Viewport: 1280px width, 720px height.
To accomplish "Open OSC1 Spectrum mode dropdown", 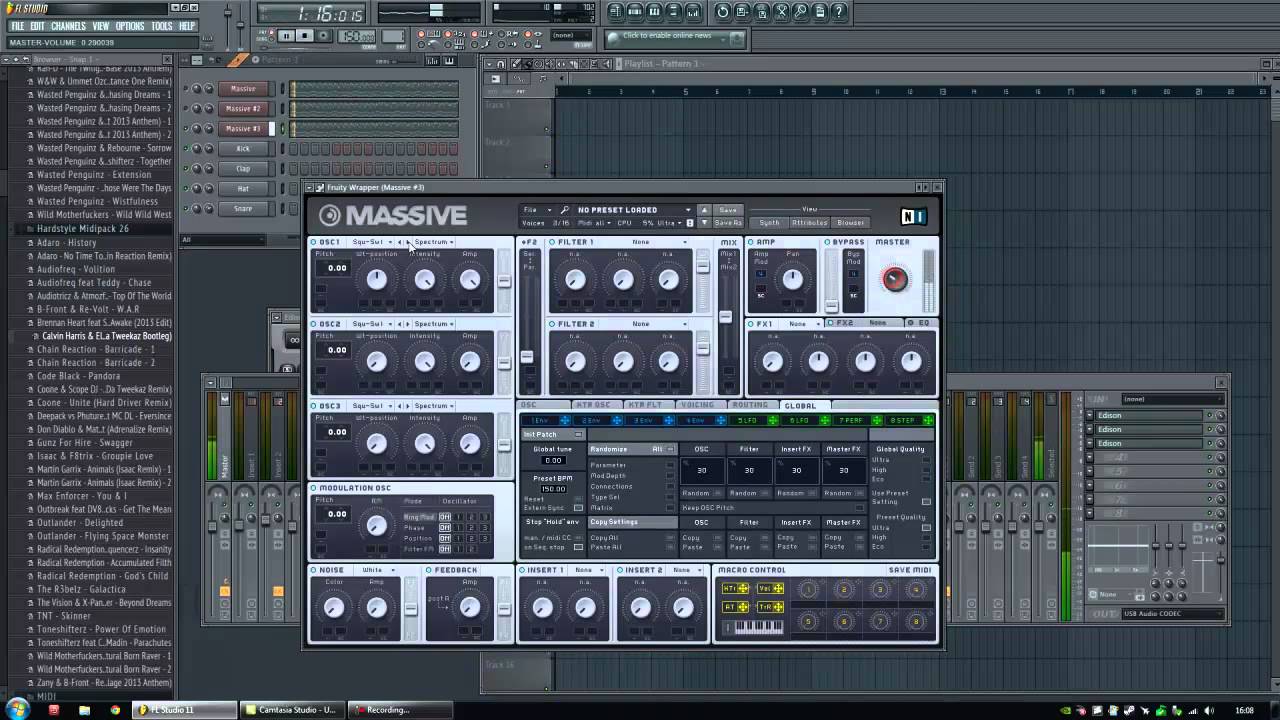I will [434, 242].
